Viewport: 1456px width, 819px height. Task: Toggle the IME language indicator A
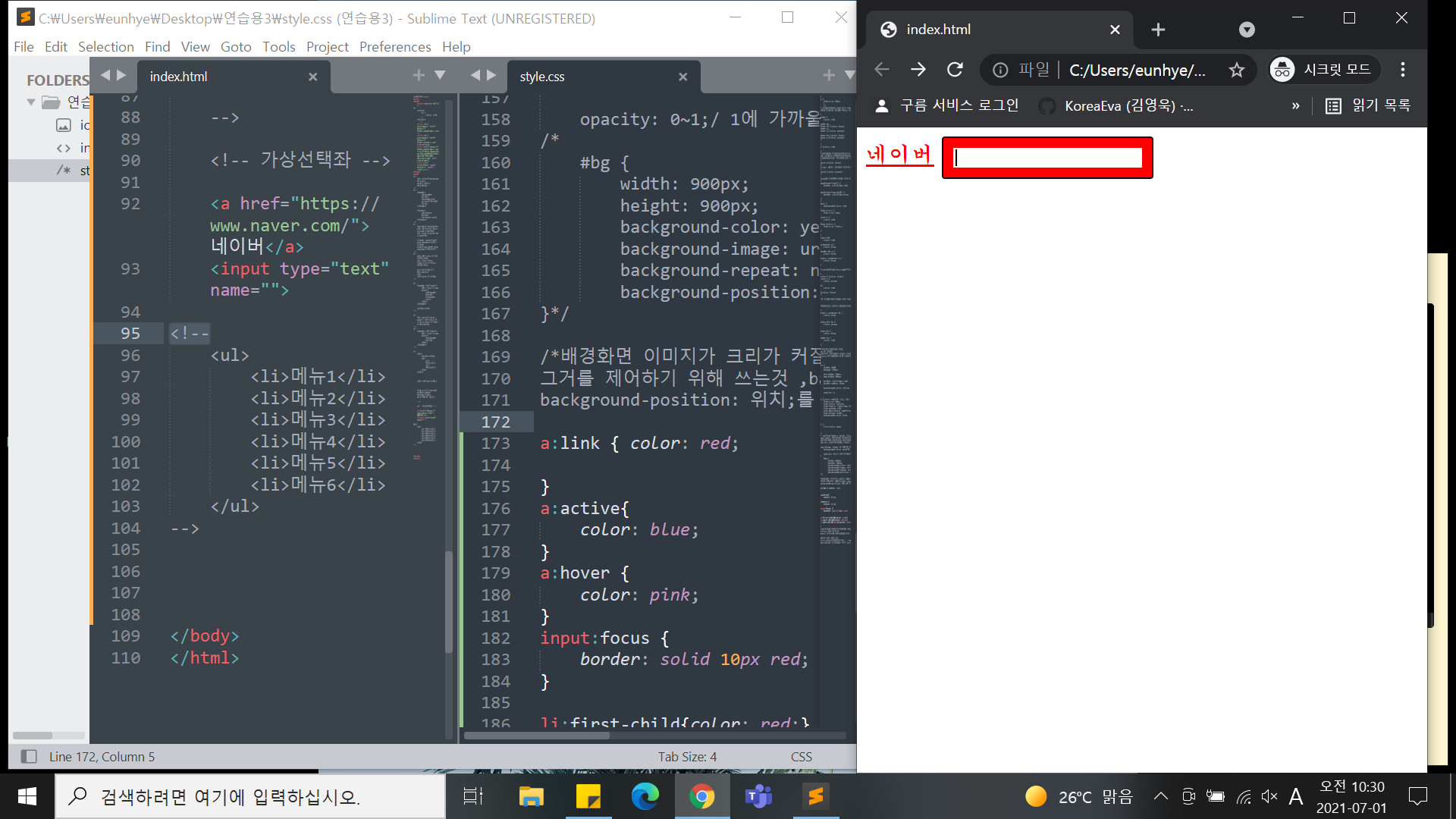pos(1295,796)
